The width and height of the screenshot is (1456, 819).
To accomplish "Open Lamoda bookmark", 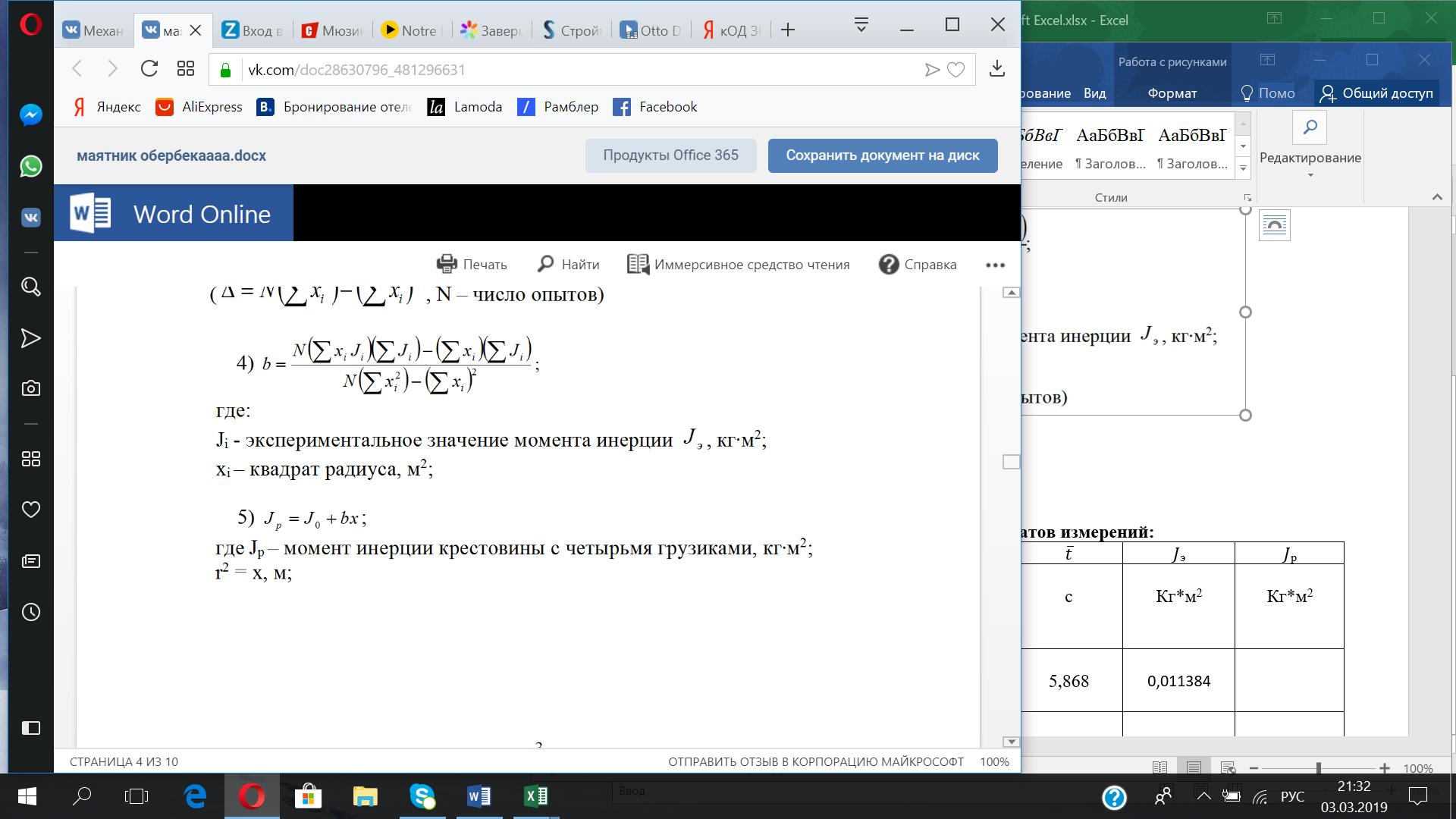I will click(465, 107).
